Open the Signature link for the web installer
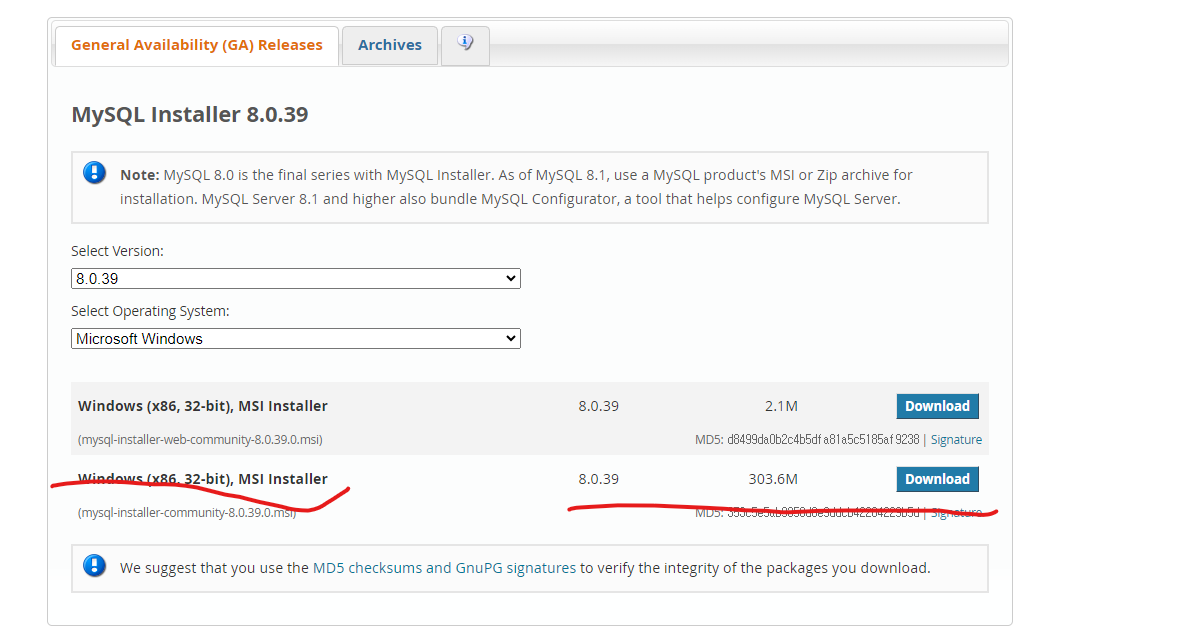 956,439
